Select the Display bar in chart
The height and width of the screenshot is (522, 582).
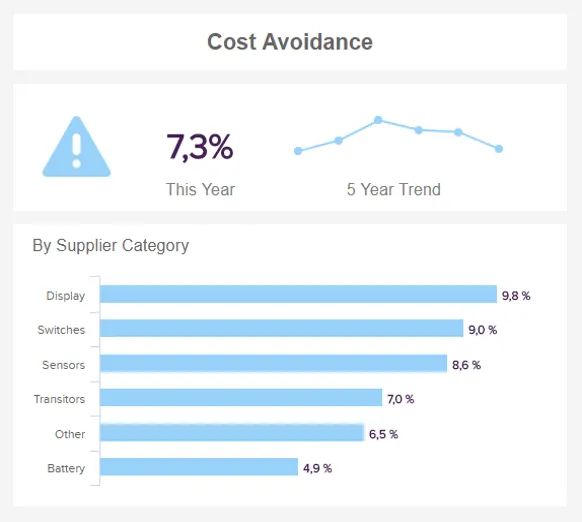point(298,294)
